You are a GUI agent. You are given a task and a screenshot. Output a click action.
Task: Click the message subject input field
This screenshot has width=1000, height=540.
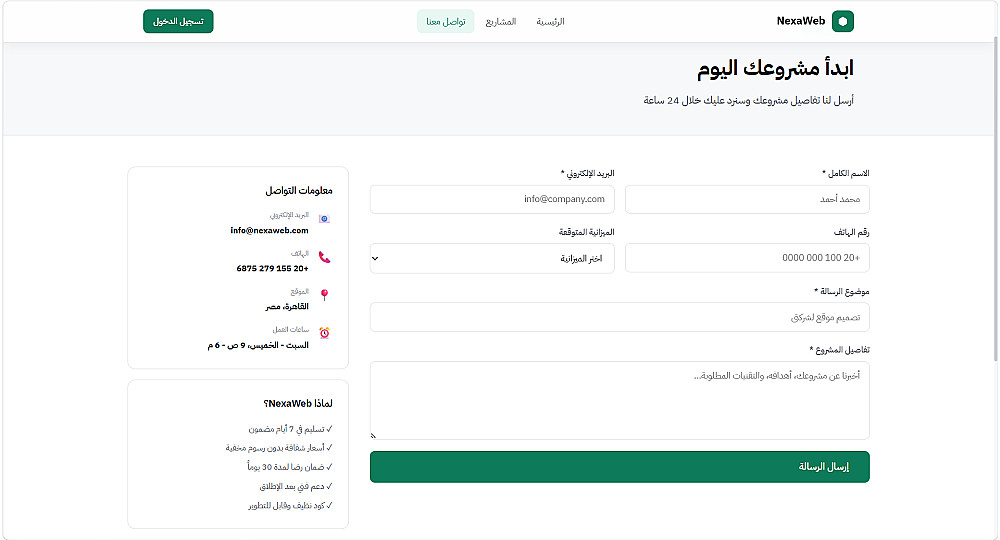[x=619, y=317]
